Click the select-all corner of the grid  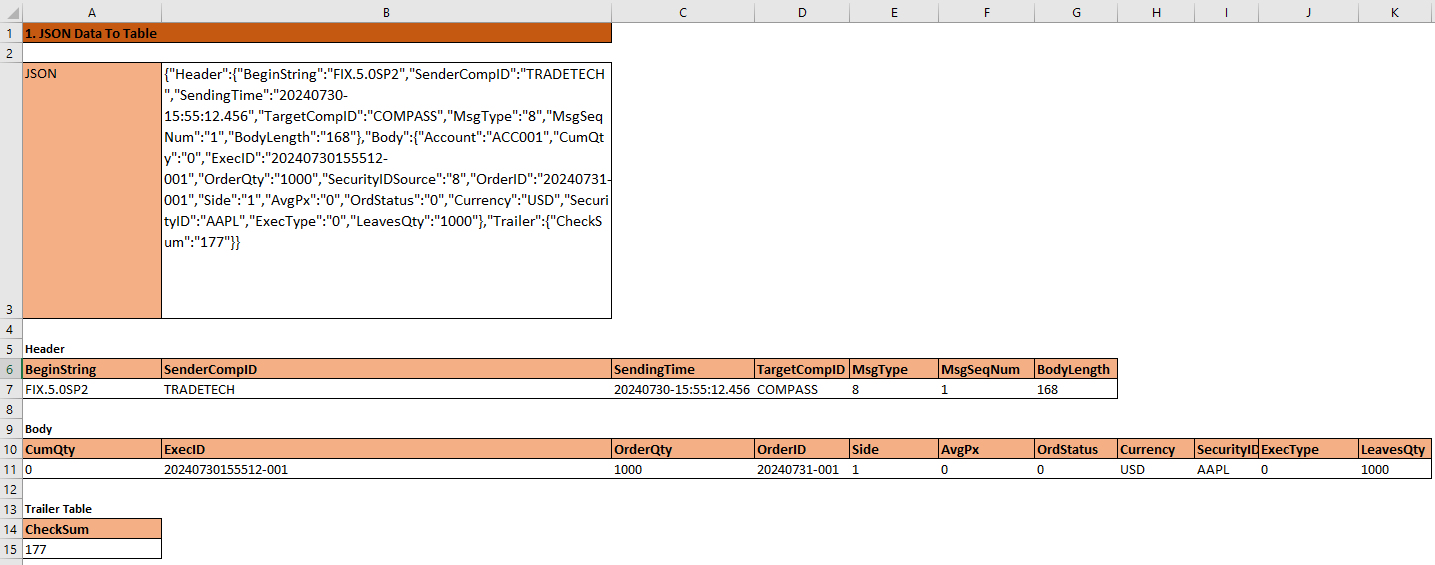10,12
